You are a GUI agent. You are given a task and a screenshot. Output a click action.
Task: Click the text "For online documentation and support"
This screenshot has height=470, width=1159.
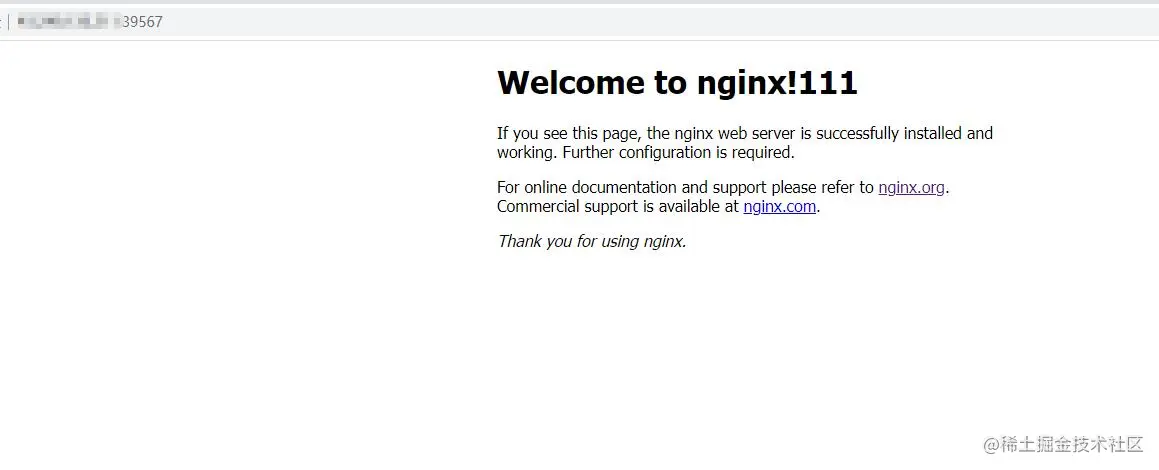tap(632, 188)
